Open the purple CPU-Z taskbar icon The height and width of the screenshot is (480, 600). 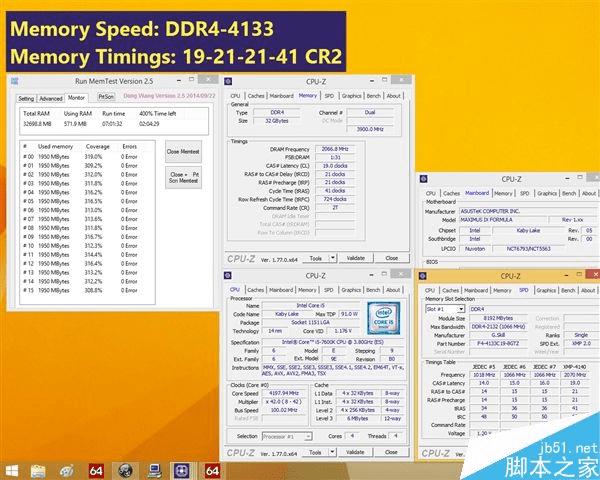182,470
